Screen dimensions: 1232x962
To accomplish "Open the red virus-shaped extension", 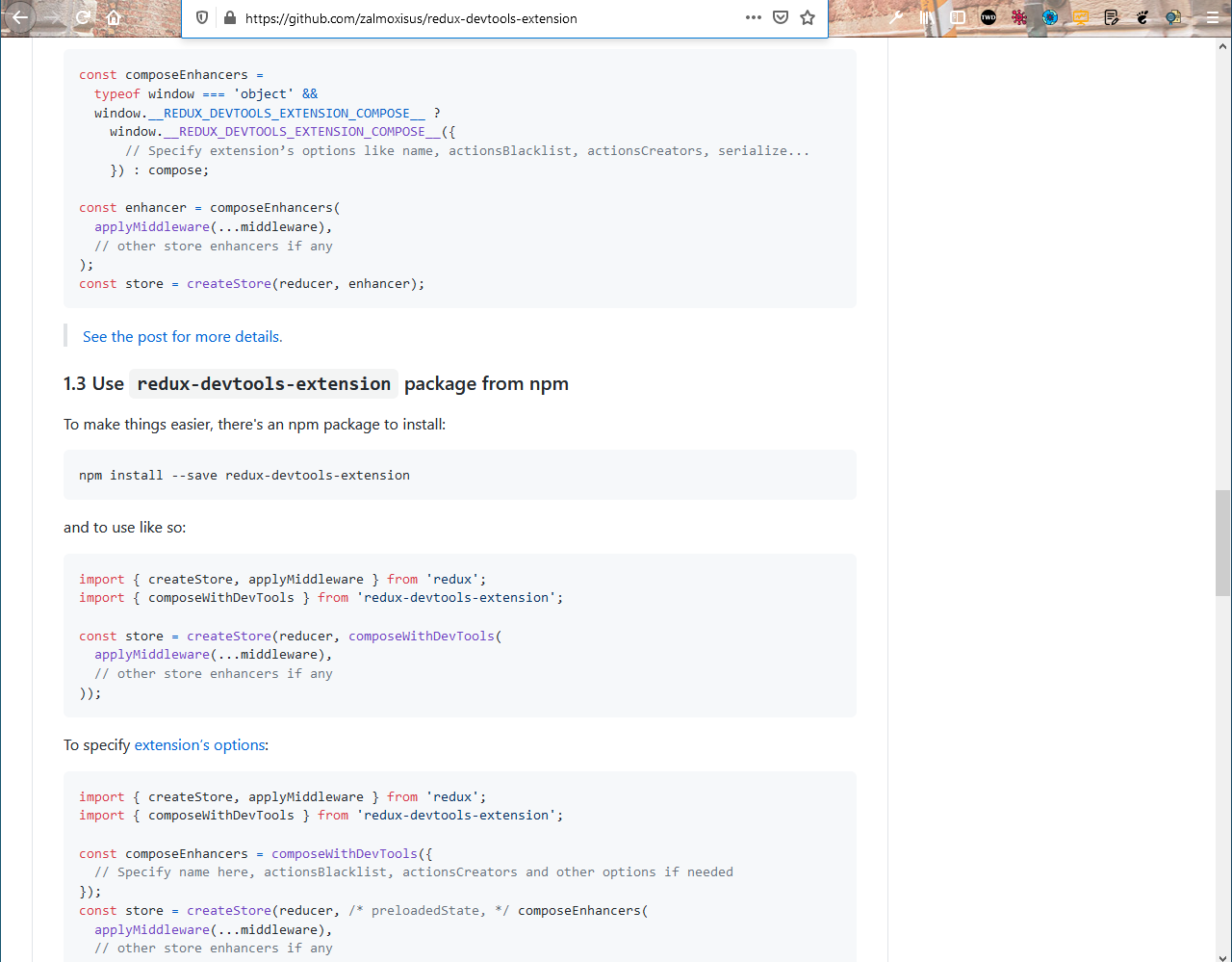I will tap(1019, 17).
